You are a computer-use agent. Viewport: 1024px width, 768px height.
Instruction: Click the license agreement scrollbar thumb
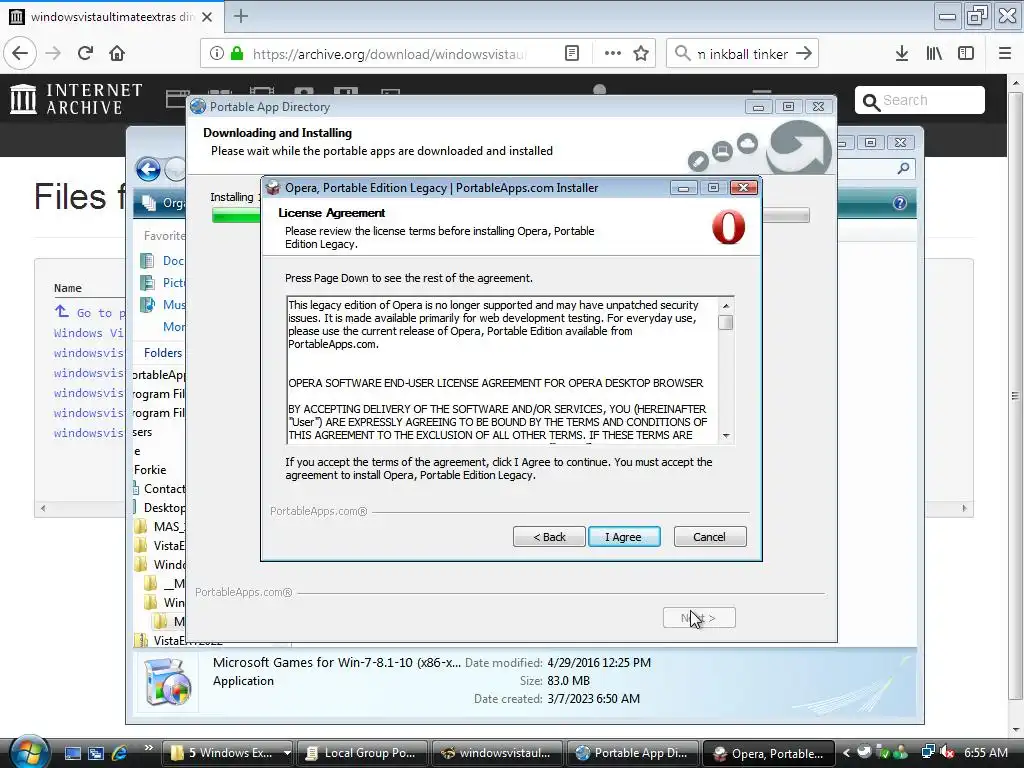tap(726, 323)
